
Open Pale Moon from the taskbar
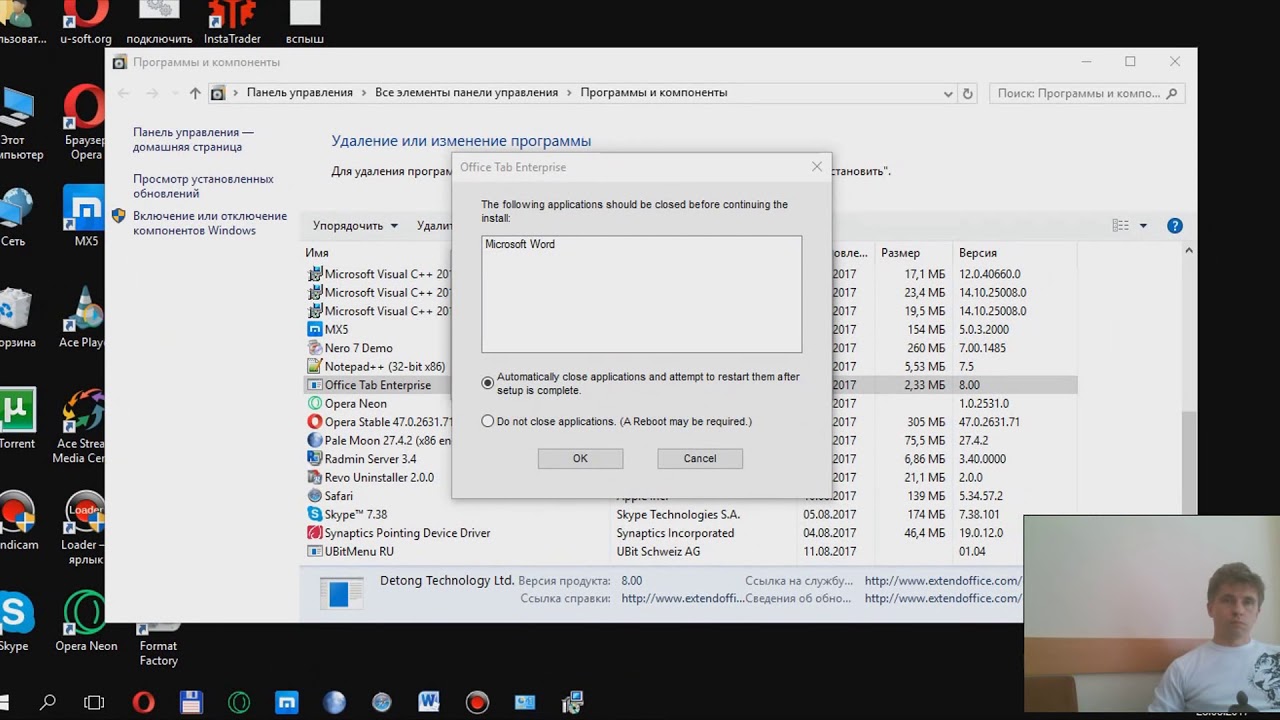click(334, 702)
